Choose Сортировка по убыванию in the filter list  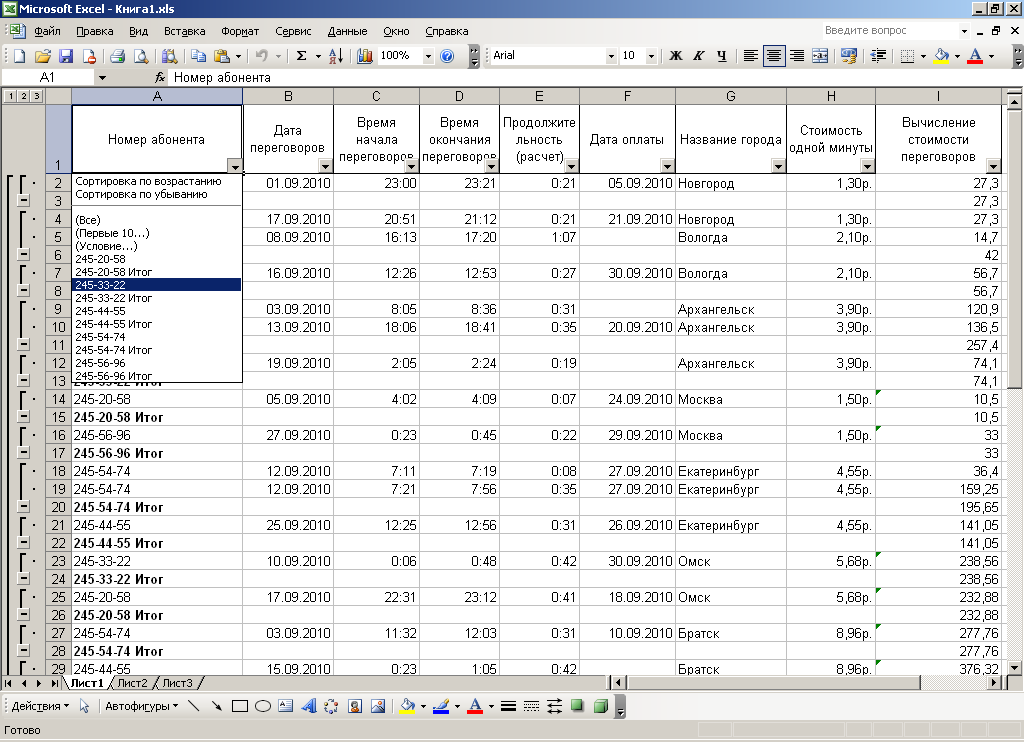141,195
